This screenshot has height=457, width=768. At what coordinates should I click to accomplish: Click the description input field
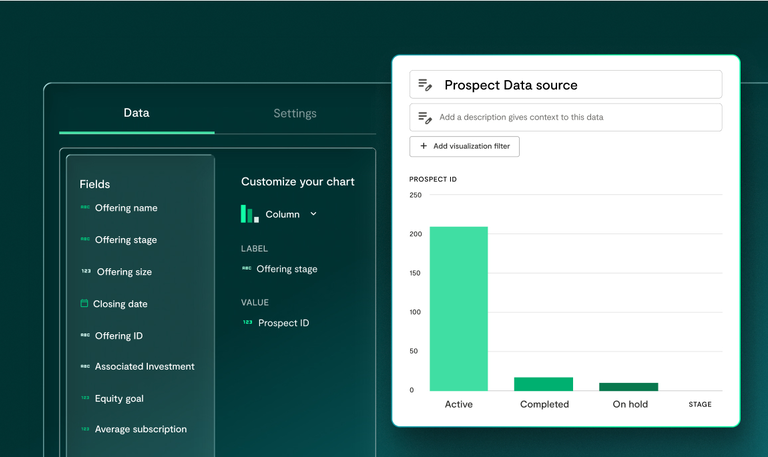(575, 118)
